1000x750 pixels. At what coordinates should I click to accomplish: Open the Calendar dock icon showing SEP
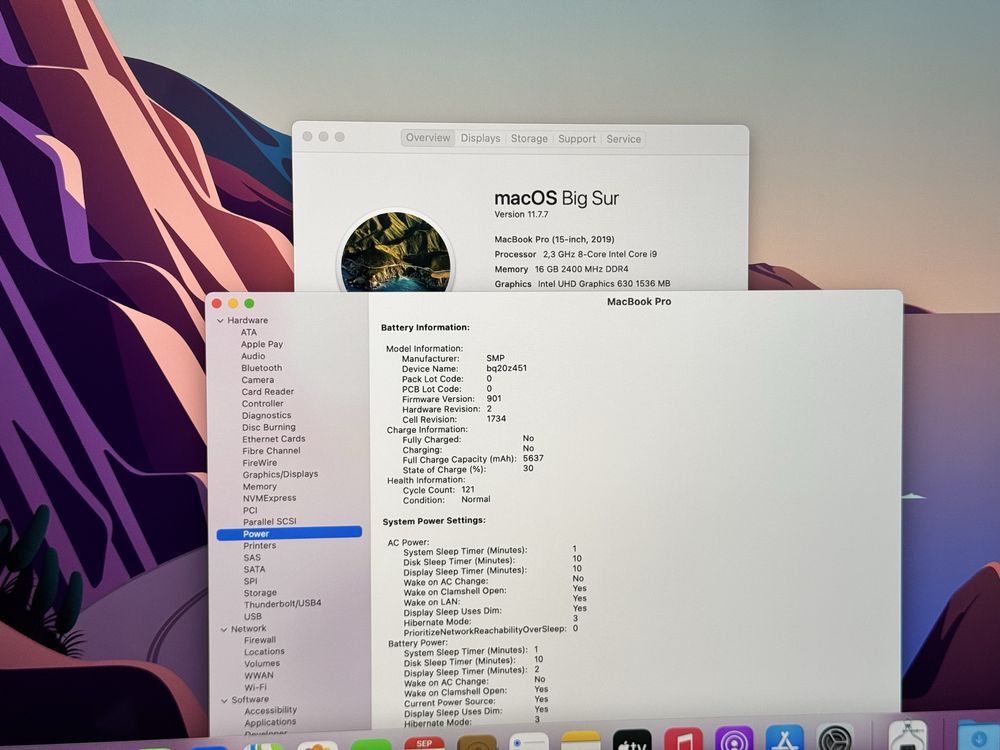coord(424,743)
